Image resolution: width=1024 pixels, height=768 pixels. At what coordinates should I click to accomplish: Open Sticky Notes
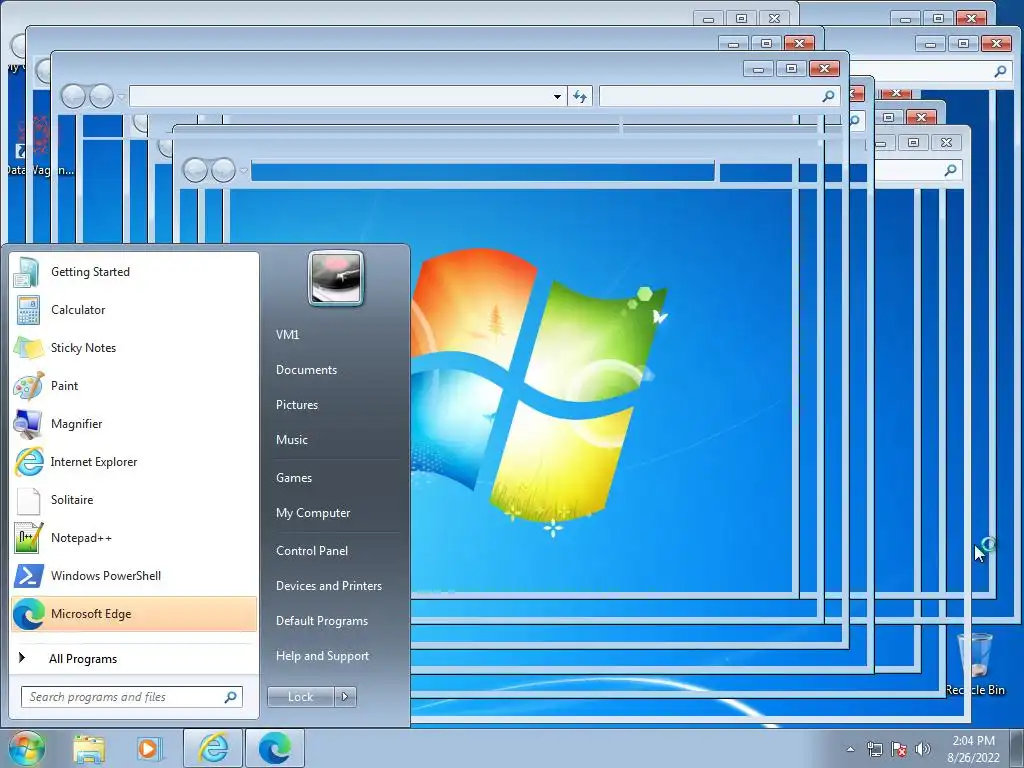pos(135,347)
